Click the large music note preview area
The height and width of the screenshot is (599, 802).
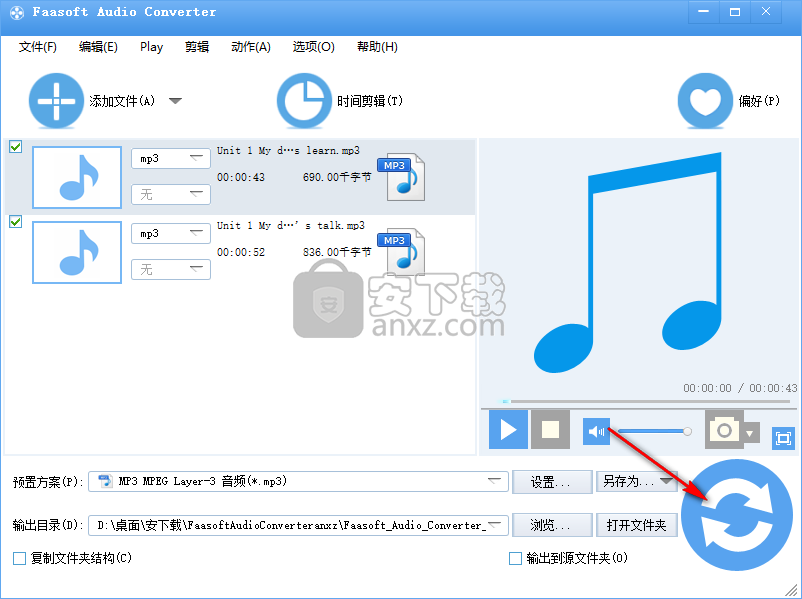click(628, 262)
